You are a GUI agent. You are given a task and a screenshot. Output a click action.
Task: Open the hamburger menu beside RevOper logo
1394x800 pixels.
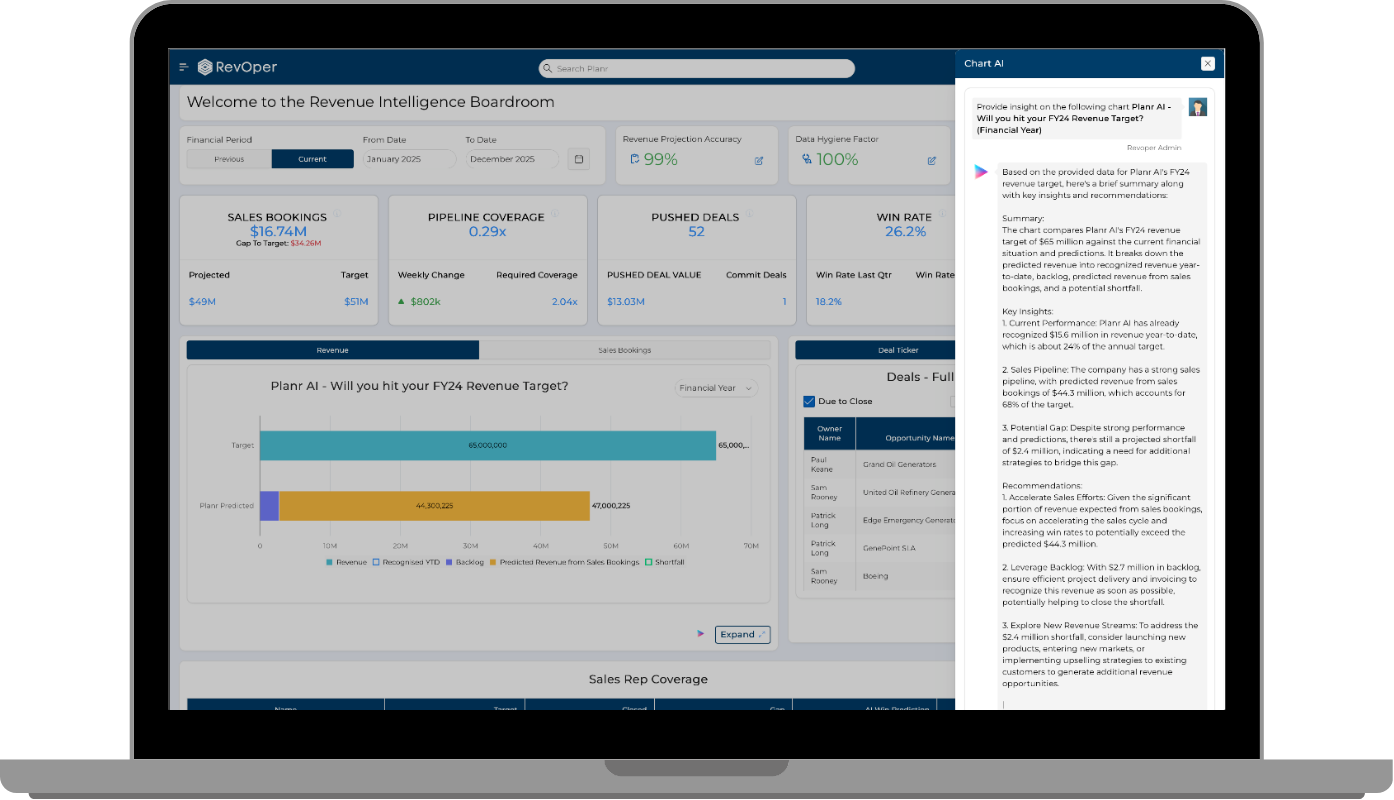183,67
